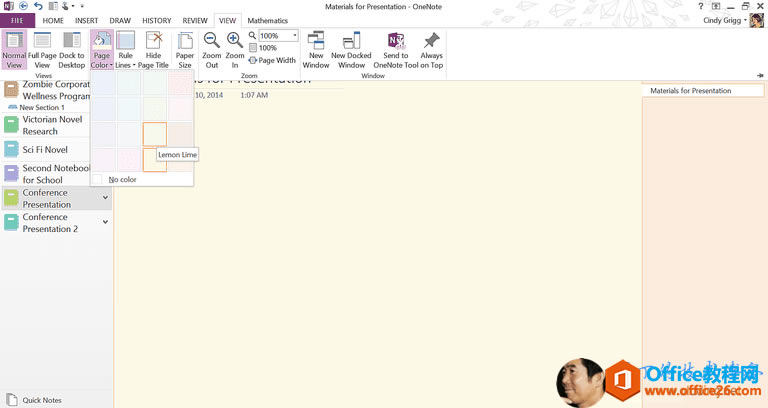Switch to Full Page View

[x=42, y=49]
